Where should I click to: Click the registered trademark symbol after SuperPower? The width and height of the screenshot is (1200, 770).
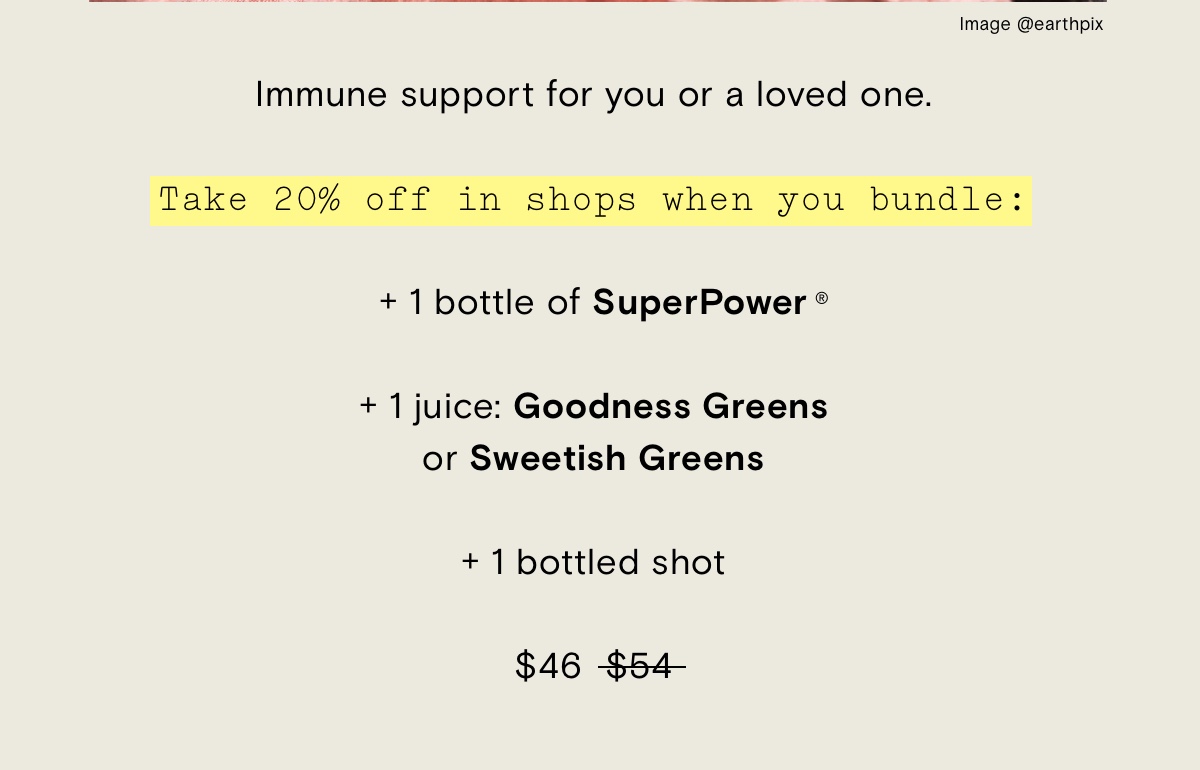(x=822, y=297)
